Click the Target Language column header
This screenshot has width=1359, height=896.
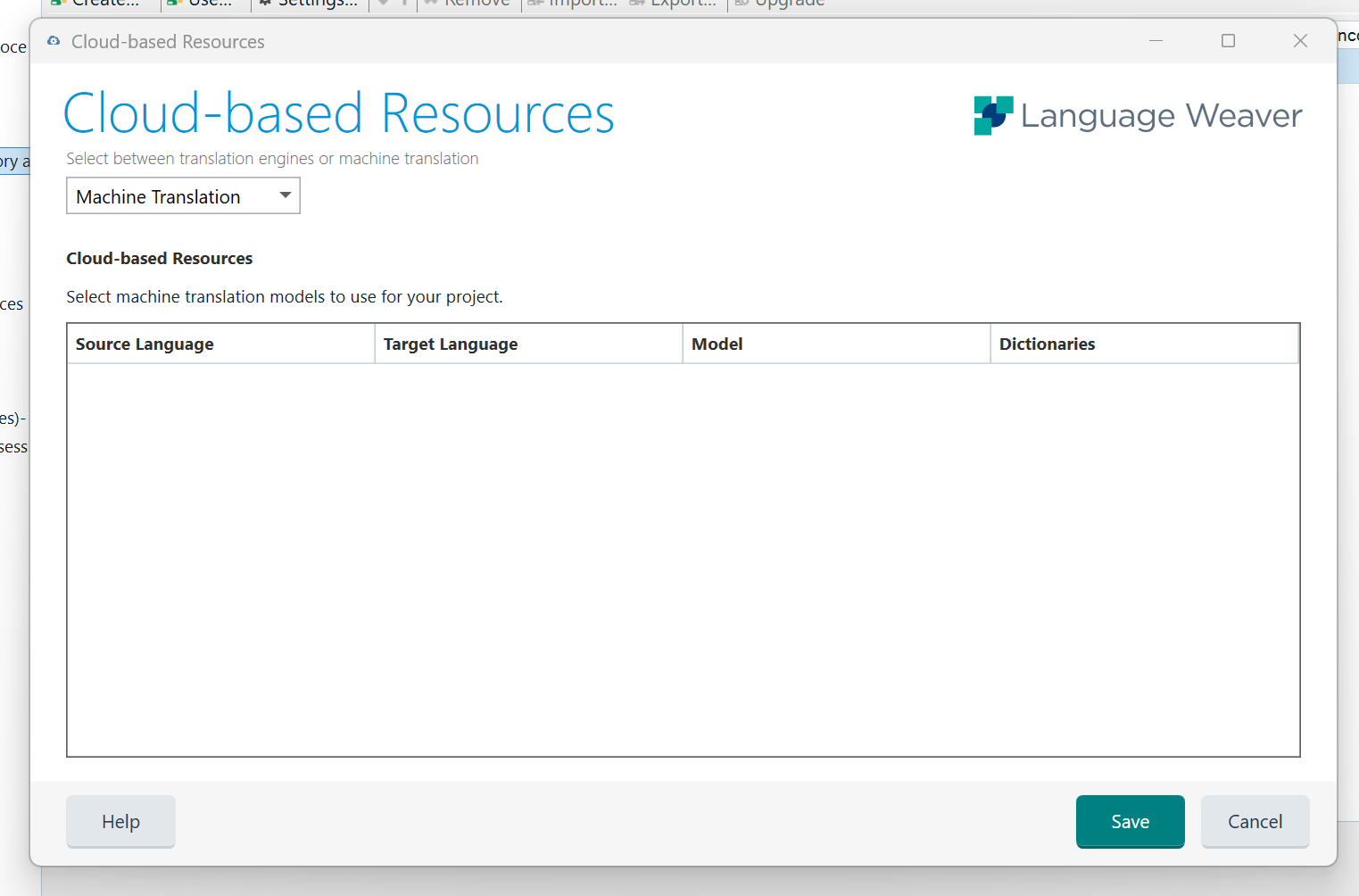click(x=451, y=344)
